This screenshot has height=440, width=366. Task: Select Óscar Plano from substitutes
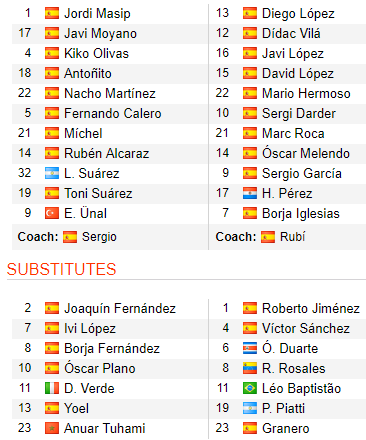(100, 368)
